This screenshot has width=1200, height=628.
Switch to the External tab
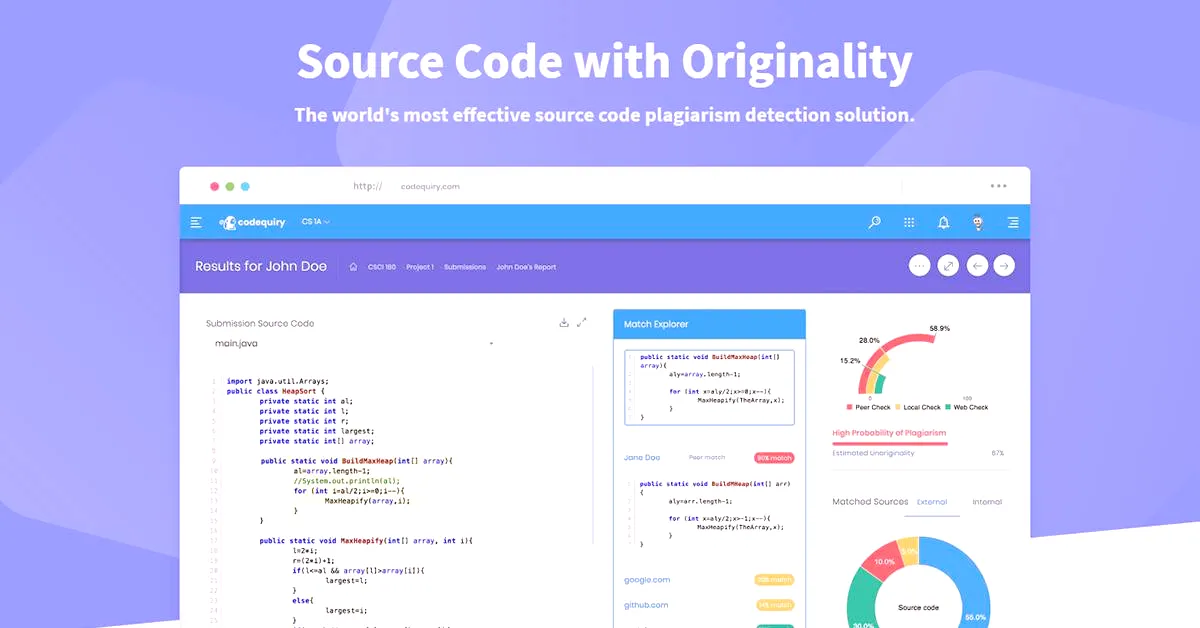point(931,502)
